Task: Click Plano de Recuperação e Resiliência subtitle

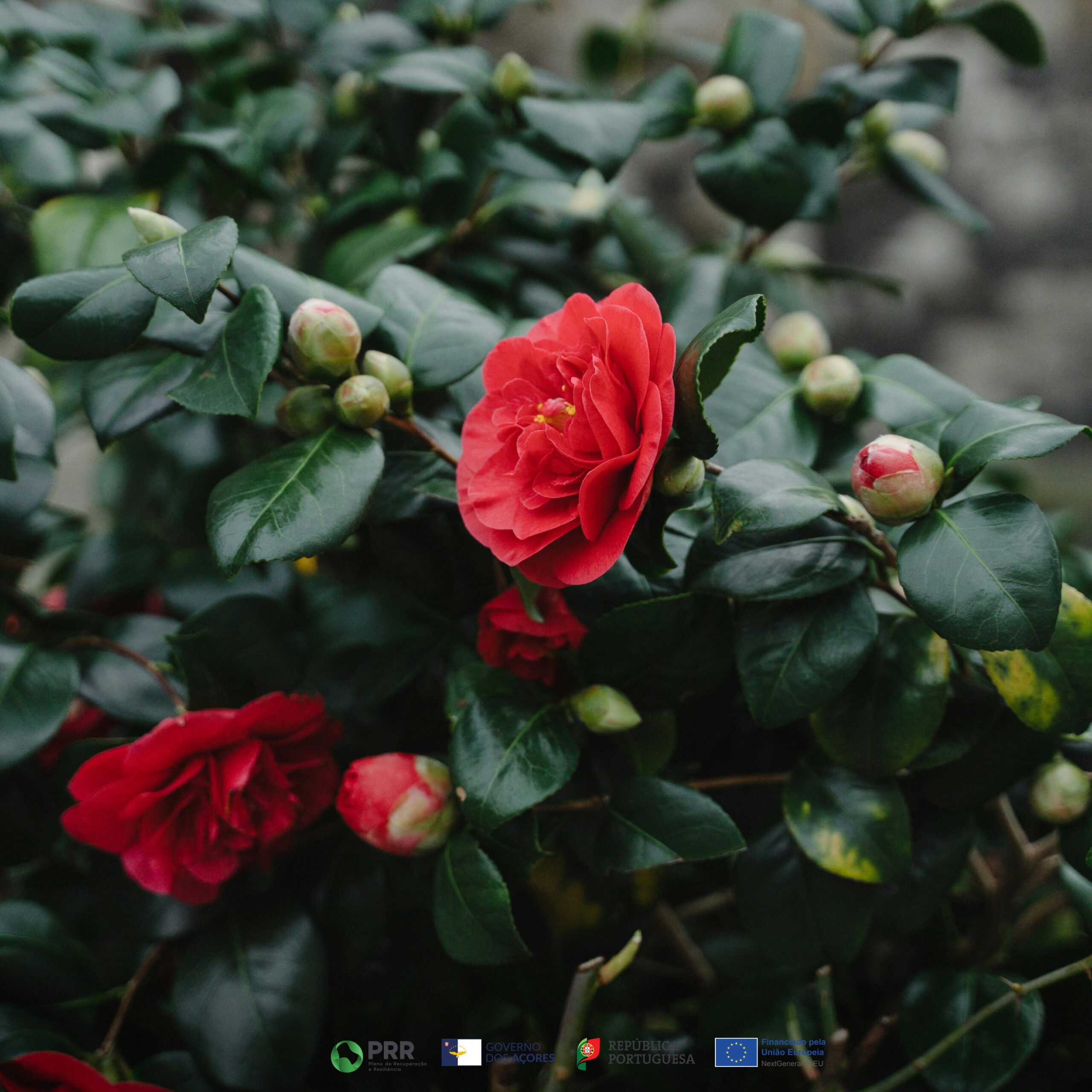Action: click(x=397, y=1065)
